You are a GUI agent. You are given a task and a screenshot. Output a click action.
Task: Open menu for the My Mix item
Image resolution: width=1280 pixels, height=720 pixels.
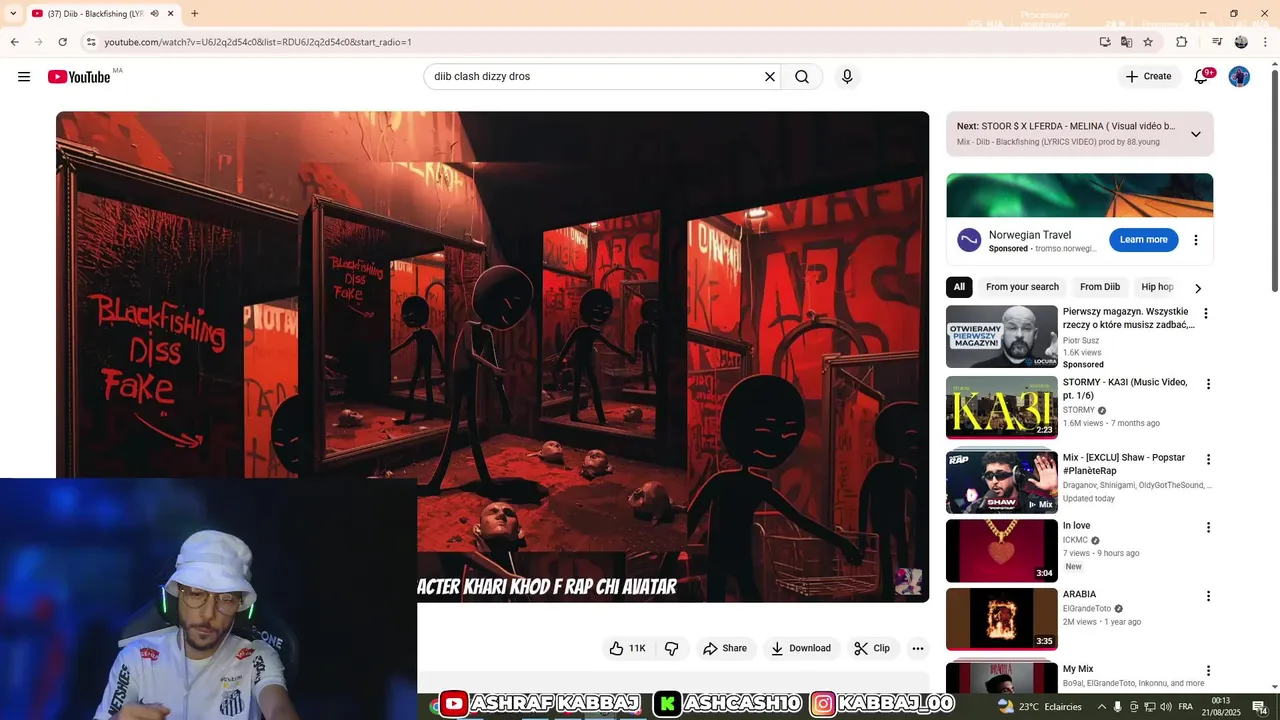[x=1208, y=671]
